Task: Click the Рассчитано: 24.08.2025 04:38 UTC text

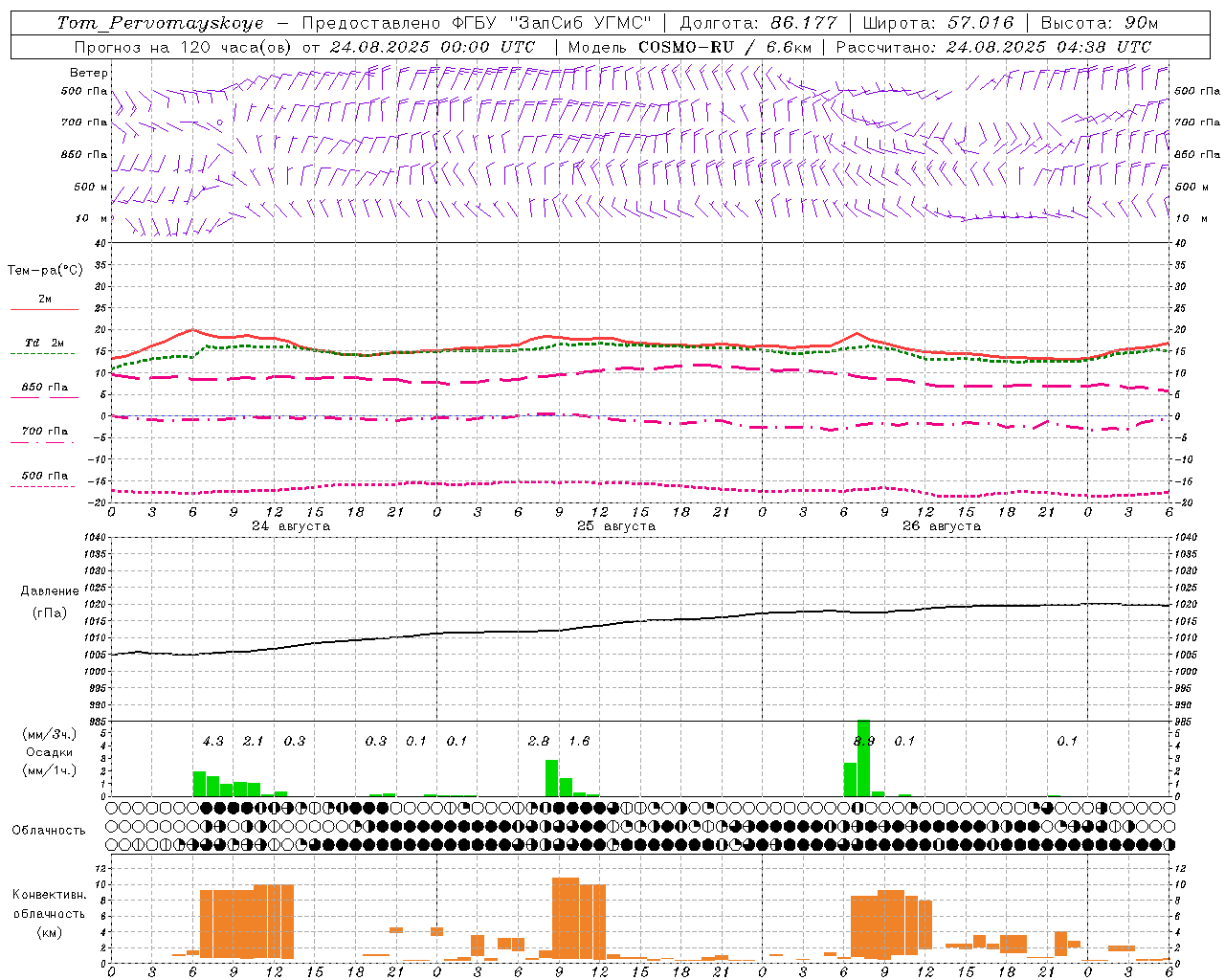Action: click(993, 47)
